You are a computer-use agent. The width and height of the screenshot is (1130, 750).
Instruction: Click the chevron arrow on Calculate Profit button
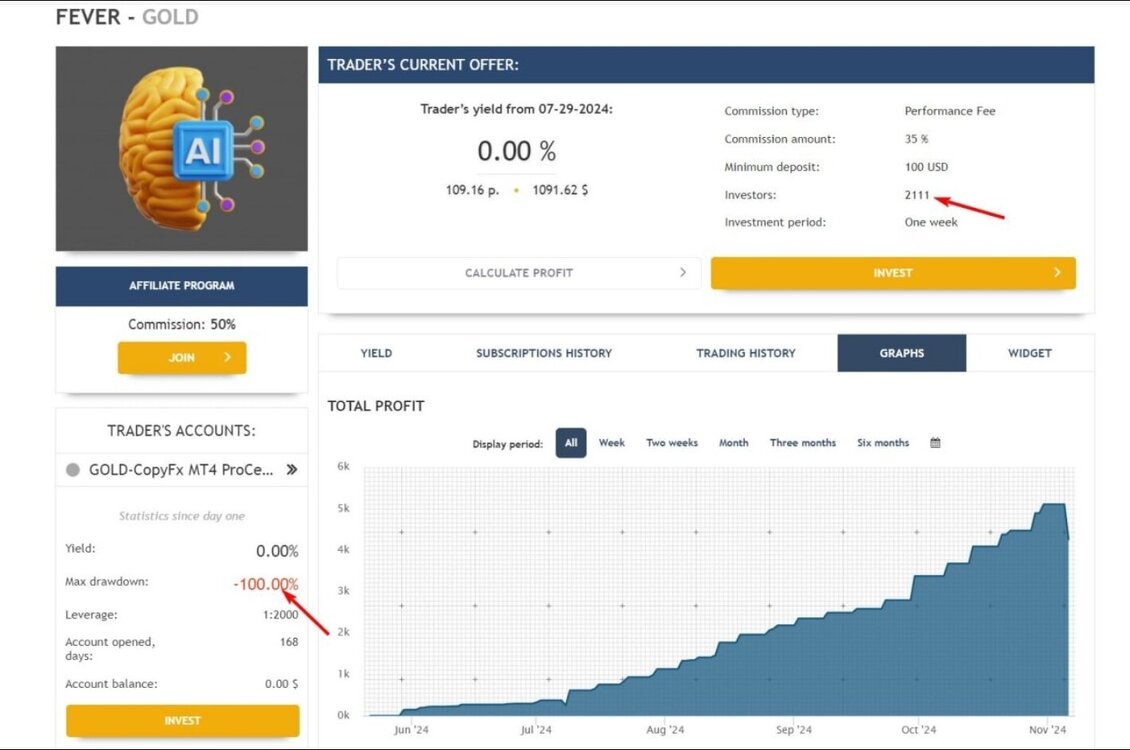pyautogui.click(x=682, y=272)
